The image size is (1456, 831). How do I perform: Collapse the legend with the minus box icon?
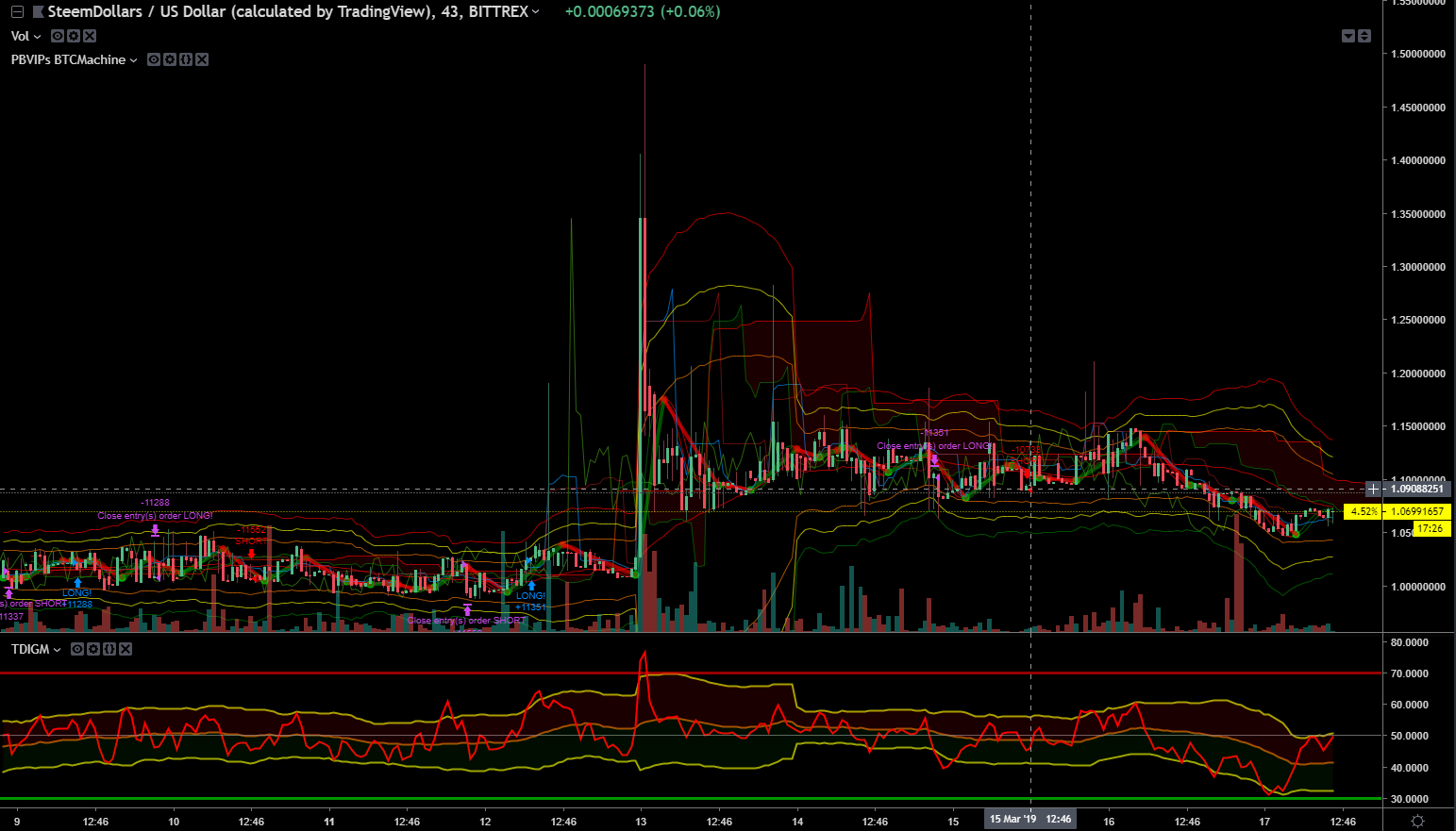[17, 12]
